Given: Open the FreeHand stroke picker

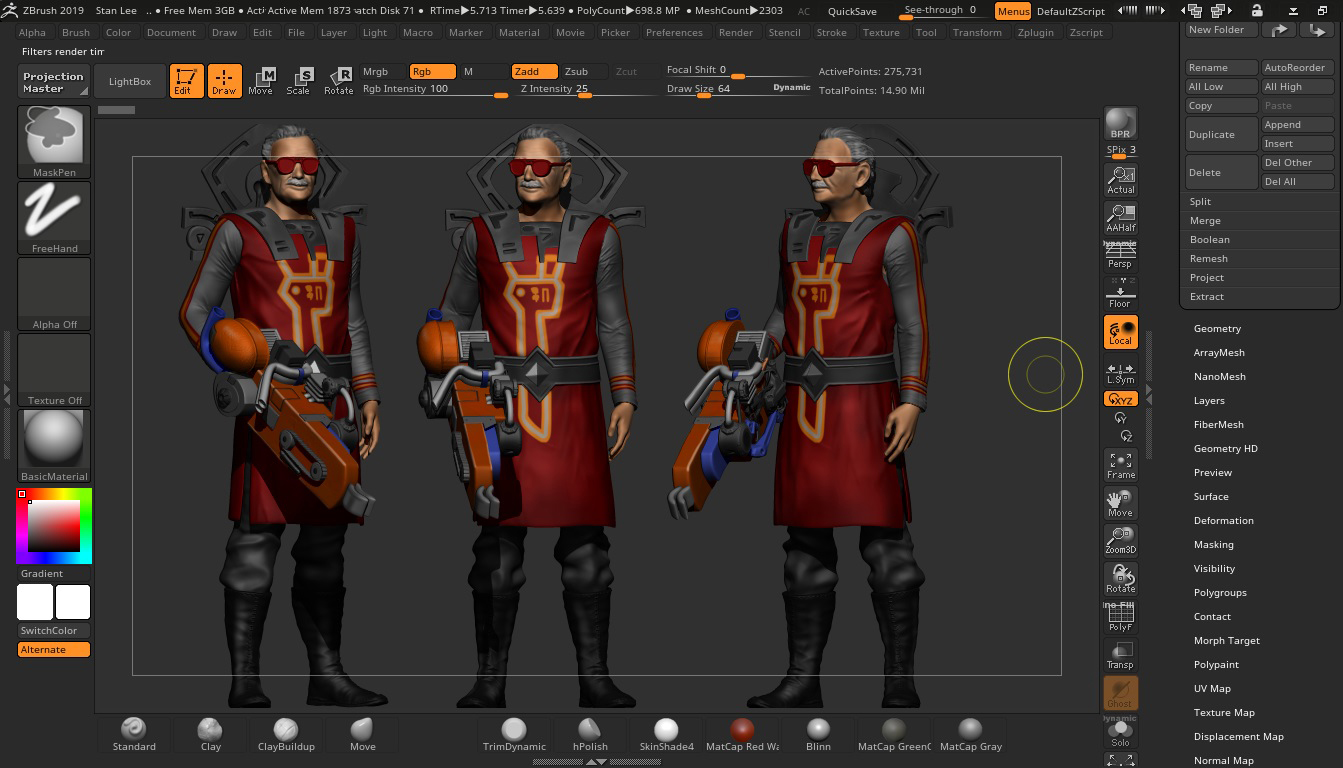Looking at the screenshot, I should point(54,218).
